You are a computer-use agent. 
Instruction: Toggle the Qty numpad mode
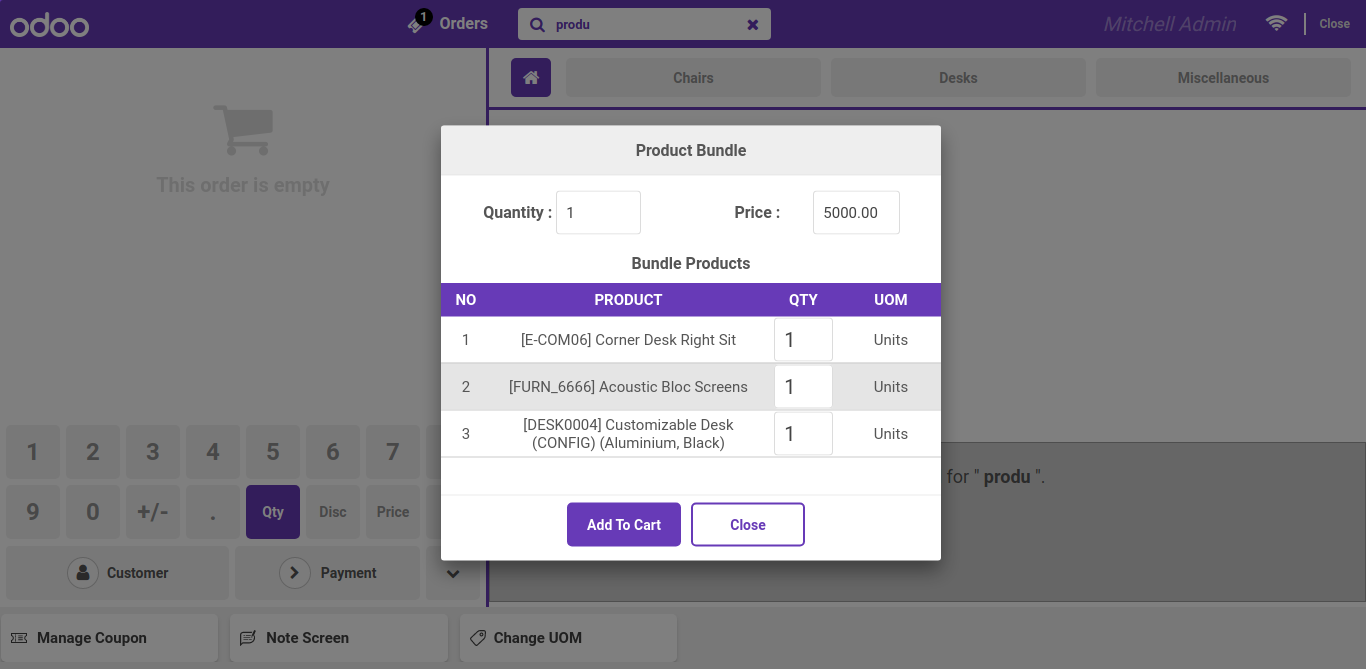273,512
